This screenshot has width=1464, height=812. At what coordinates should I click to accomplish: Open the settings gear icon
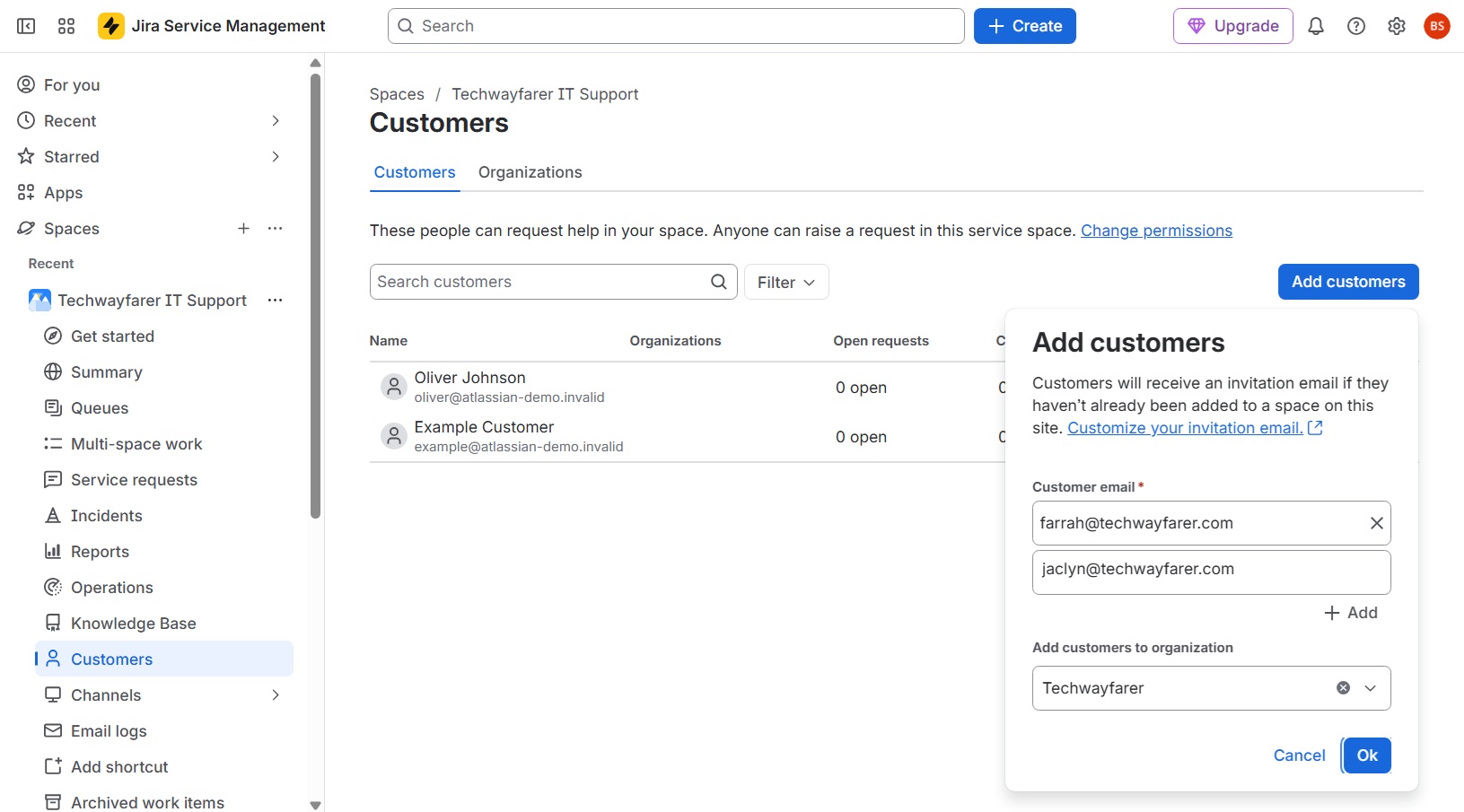(x=1397, y=26)
